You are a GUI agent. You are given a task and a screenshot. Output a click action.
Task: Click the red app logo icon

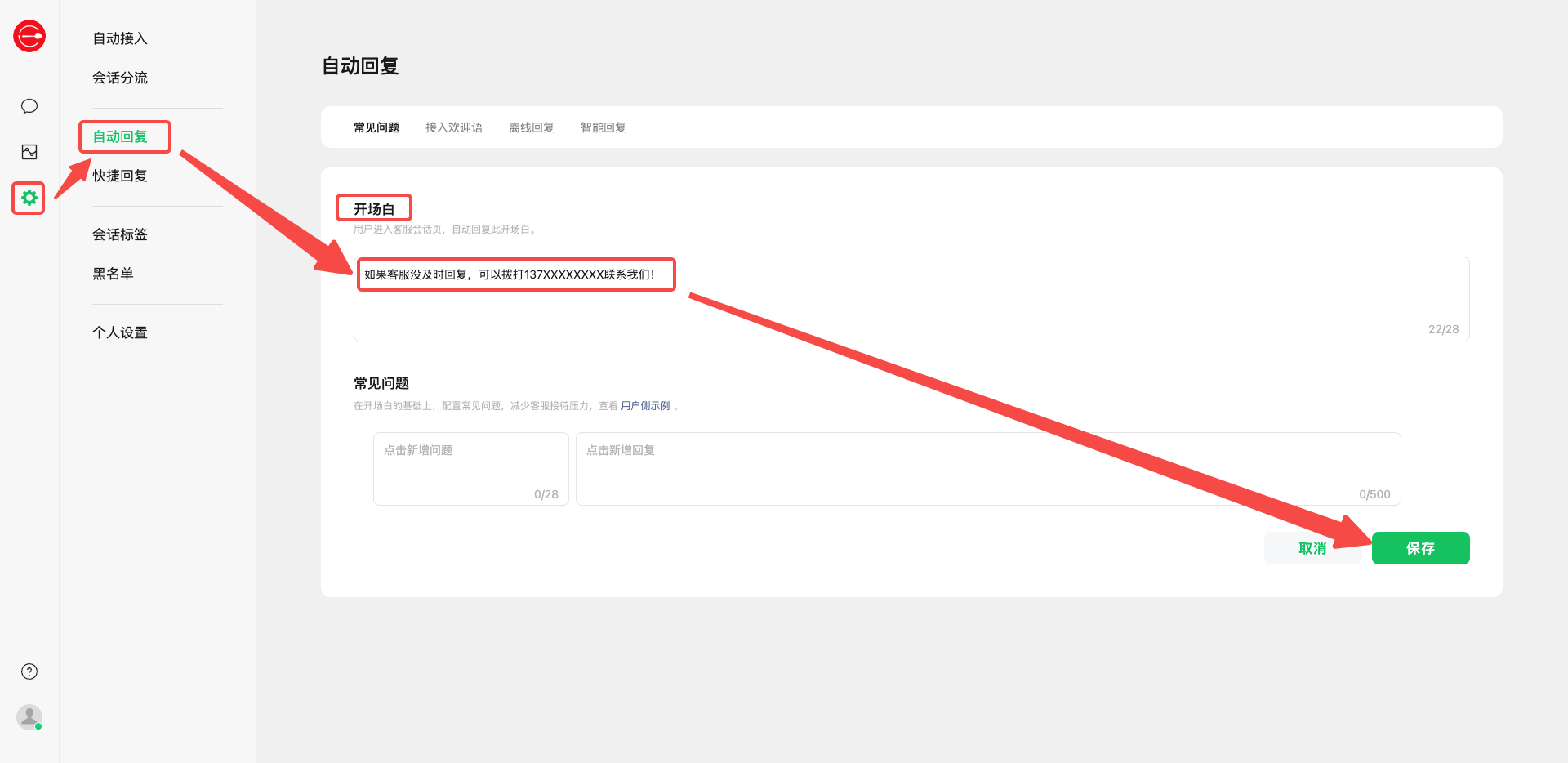(29, 36)
